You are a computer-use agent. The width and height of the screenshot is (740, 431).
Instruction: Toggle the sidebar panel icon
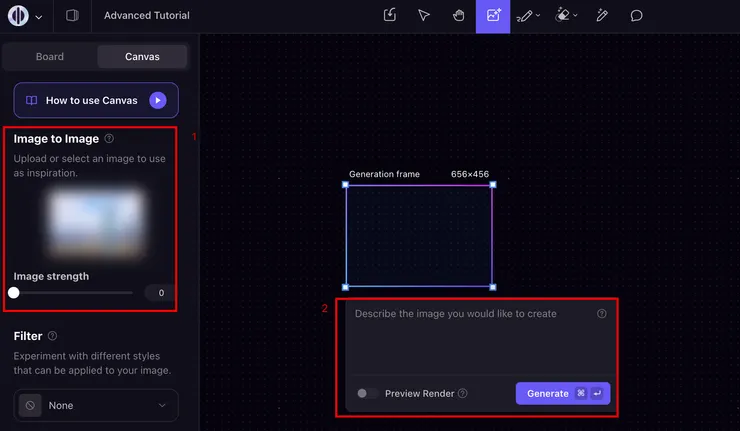click(72, 16)
